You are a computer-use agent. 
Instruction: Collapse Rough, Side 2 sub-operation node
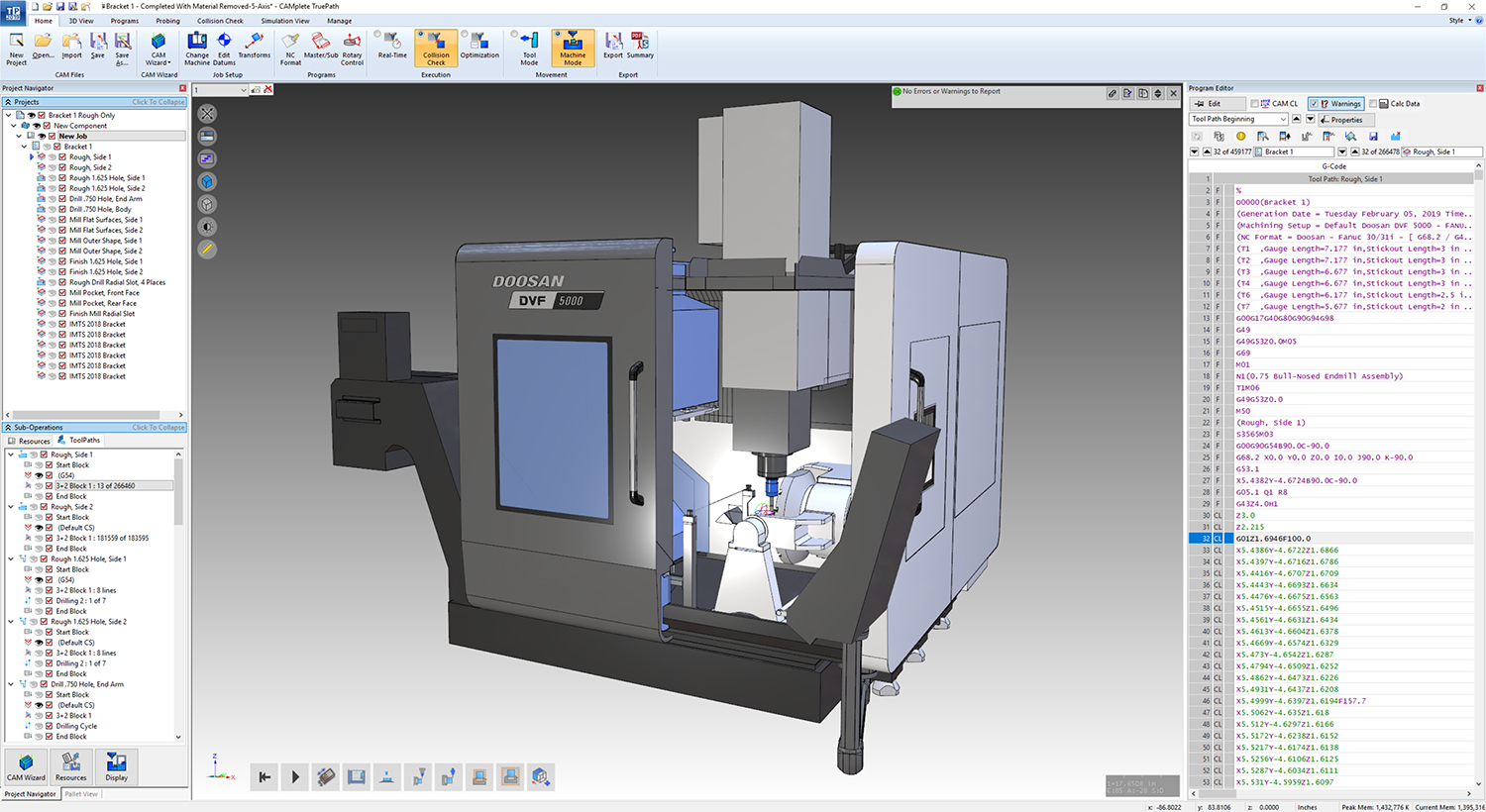[11, 507]
